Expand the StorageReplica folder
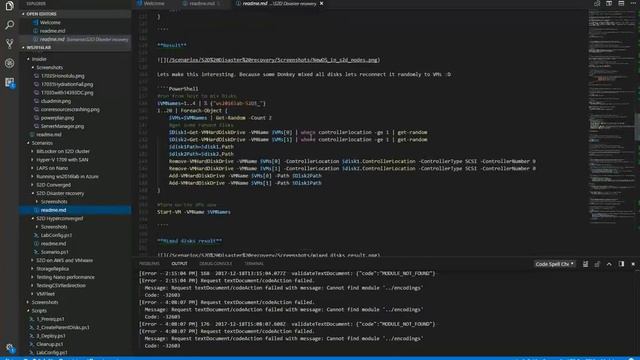Image resolution: width=640 pixels, height=360 pixels. tap(52, 269)
